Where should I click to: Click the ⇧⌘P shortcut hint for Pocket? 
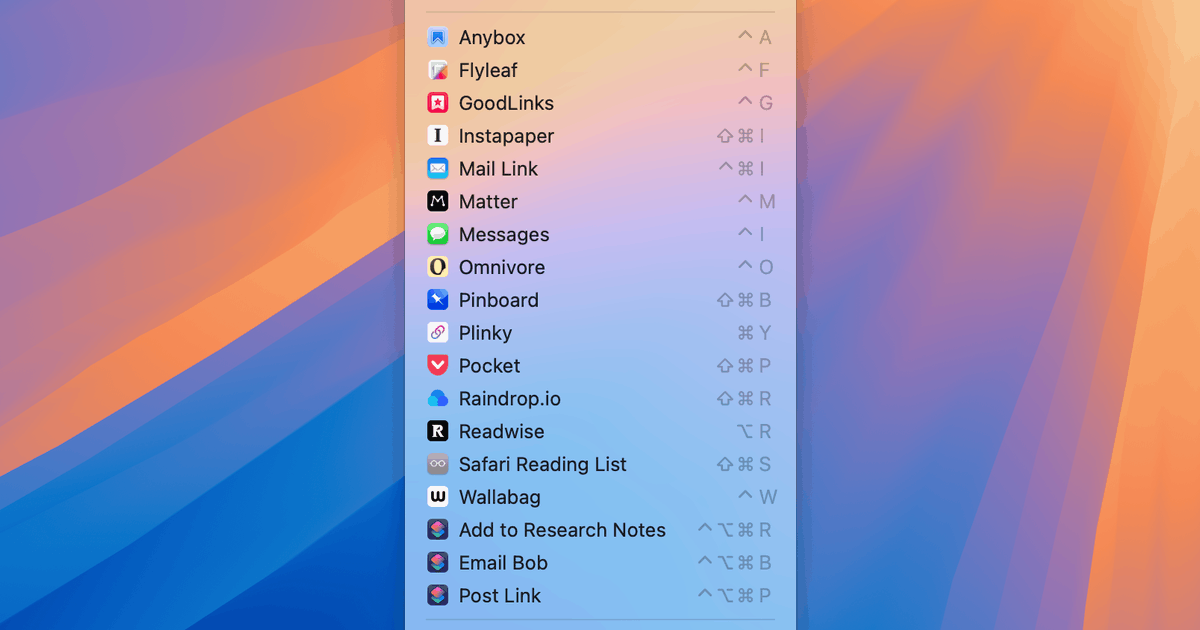coord(744,366)
